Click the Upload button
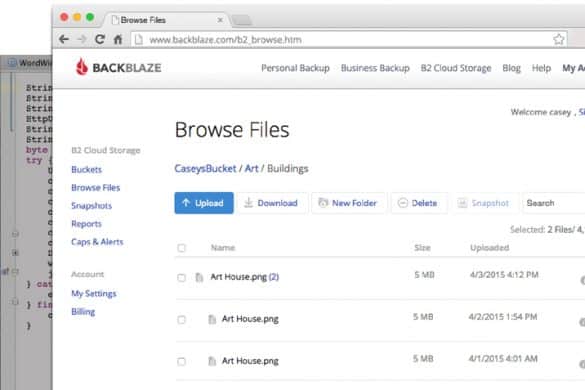 (204, 203)
